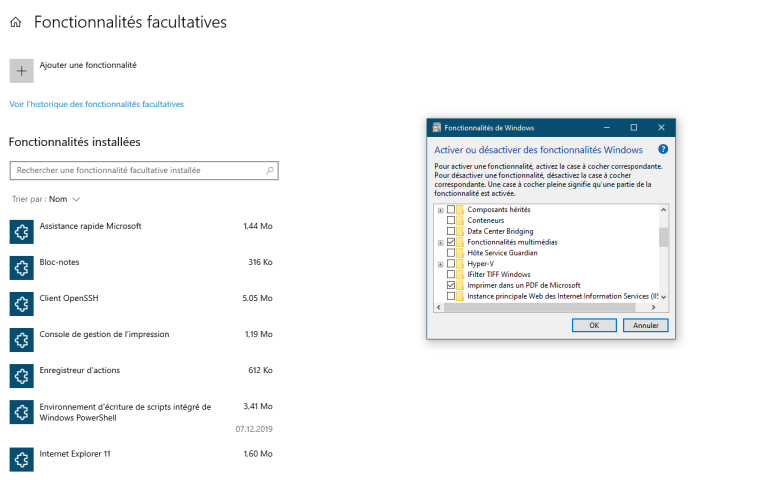Click the plus icon to add a feature
This screenshot has height=480, width=775.
[21, 71]
